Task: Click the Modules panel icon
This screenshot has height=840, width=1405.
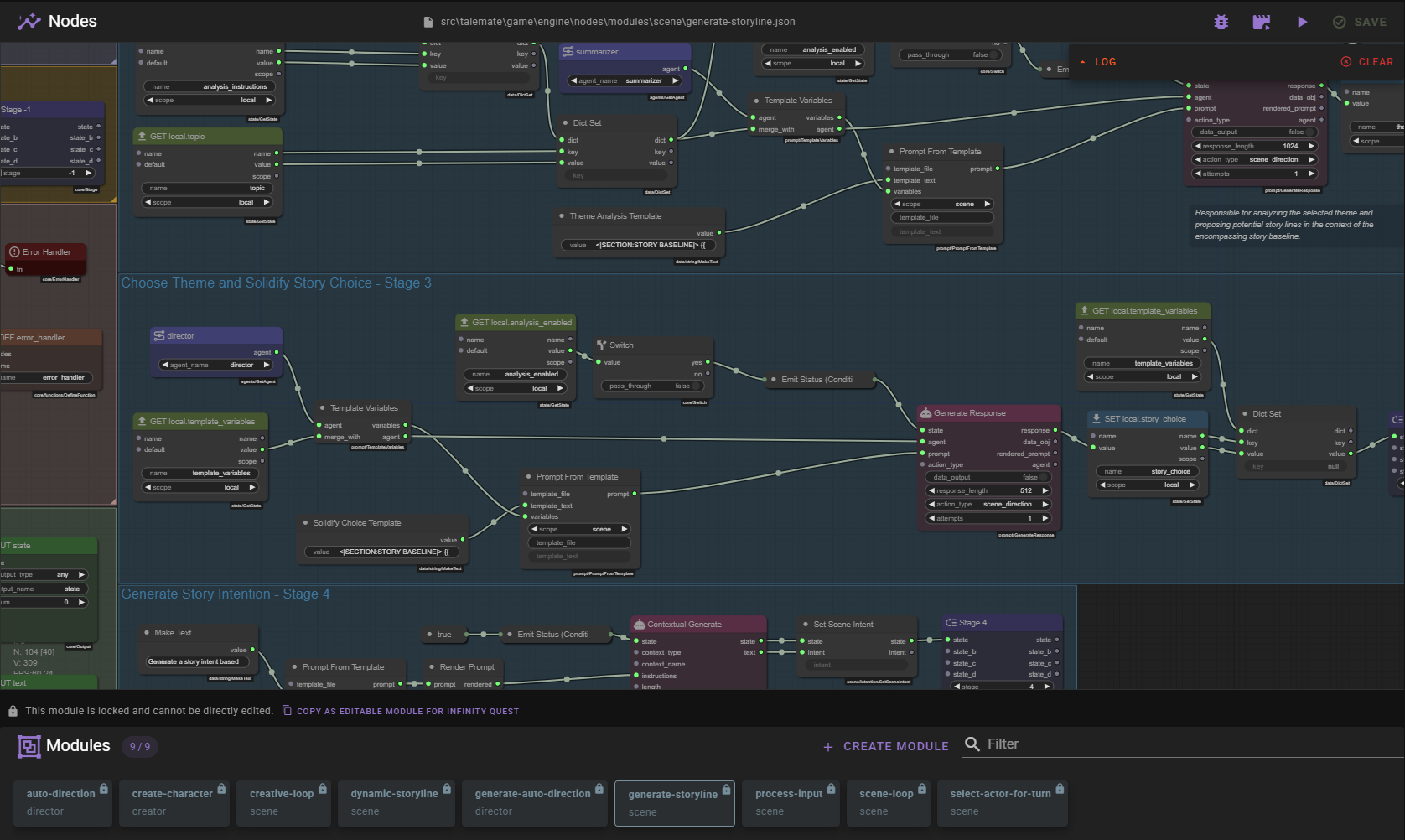Action: [x=29, y=746]
